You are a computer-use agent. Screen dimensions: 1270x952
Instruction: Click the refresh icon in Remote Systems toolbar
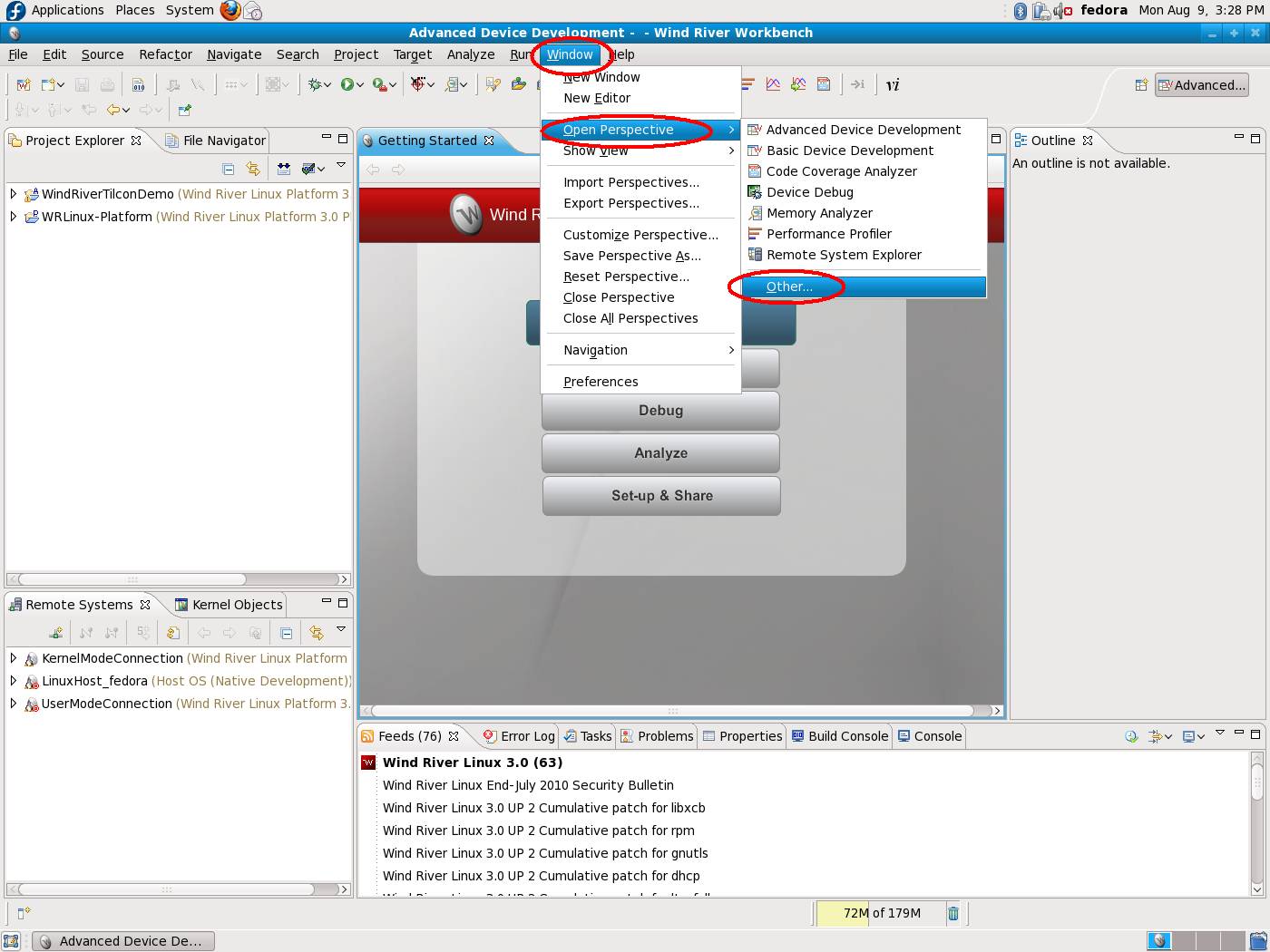(172, 633)
